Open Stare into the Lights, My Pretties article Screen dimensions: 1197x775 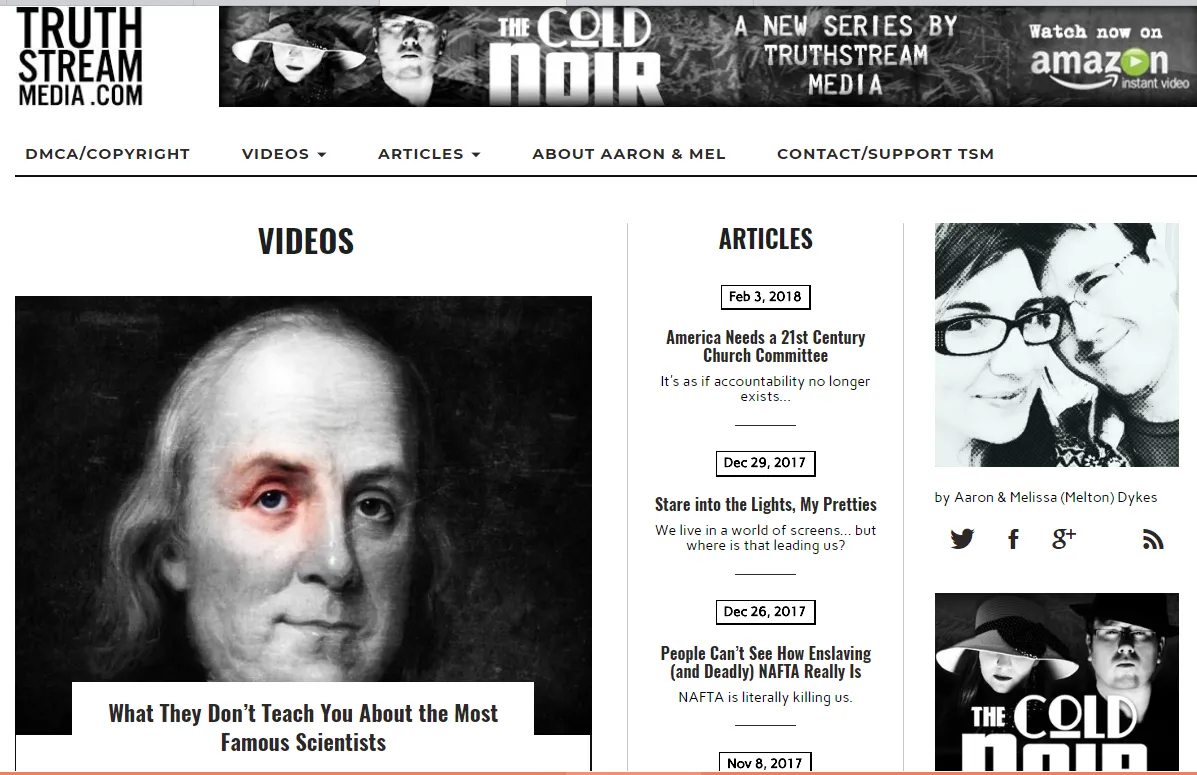[766, 504]
